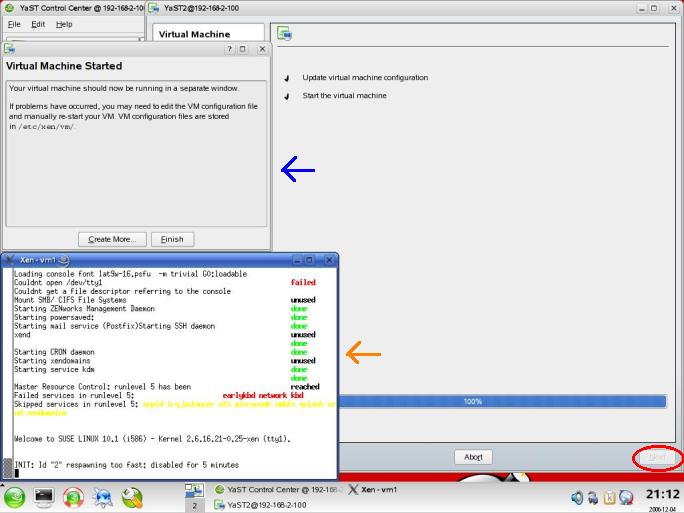Click the help question mark in dialog titlebar
This screenshot has height=513, width=684.
(x=229, y=49)
